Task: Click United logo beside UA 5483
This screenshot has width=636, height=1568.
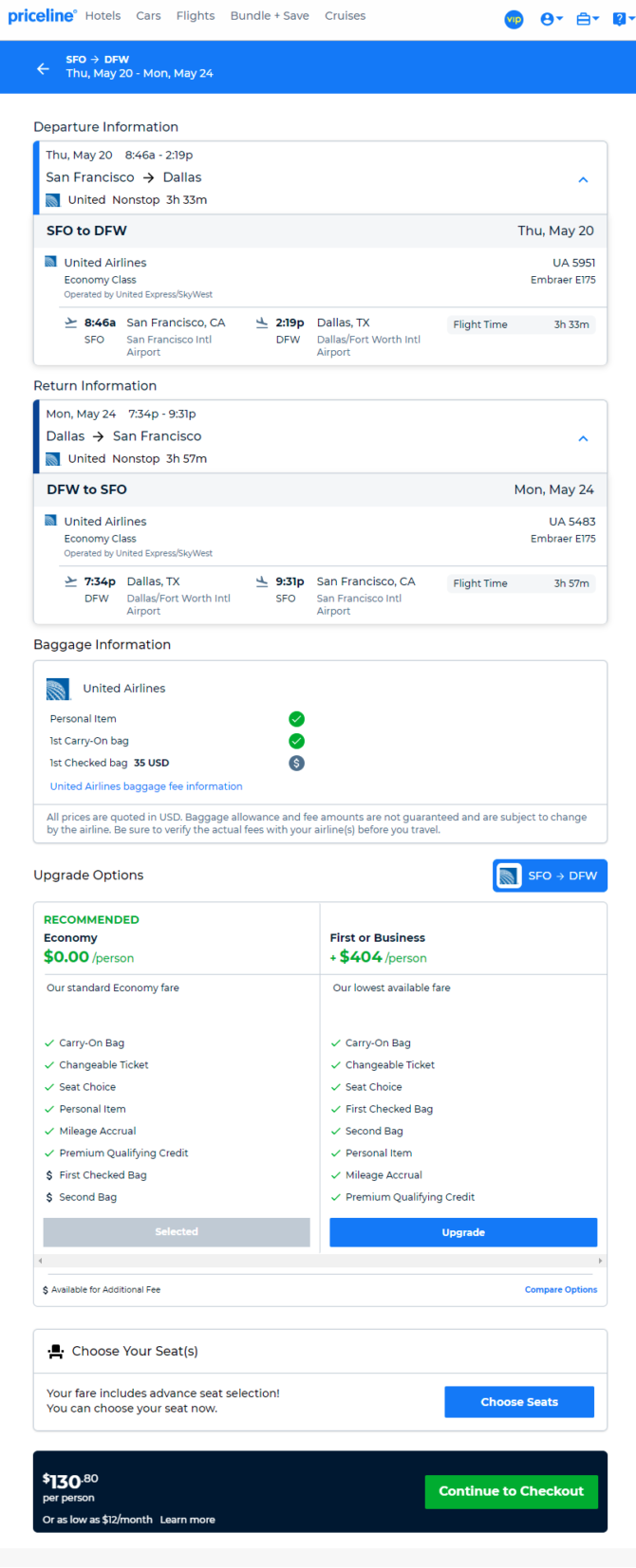Action: pos(51,521)
